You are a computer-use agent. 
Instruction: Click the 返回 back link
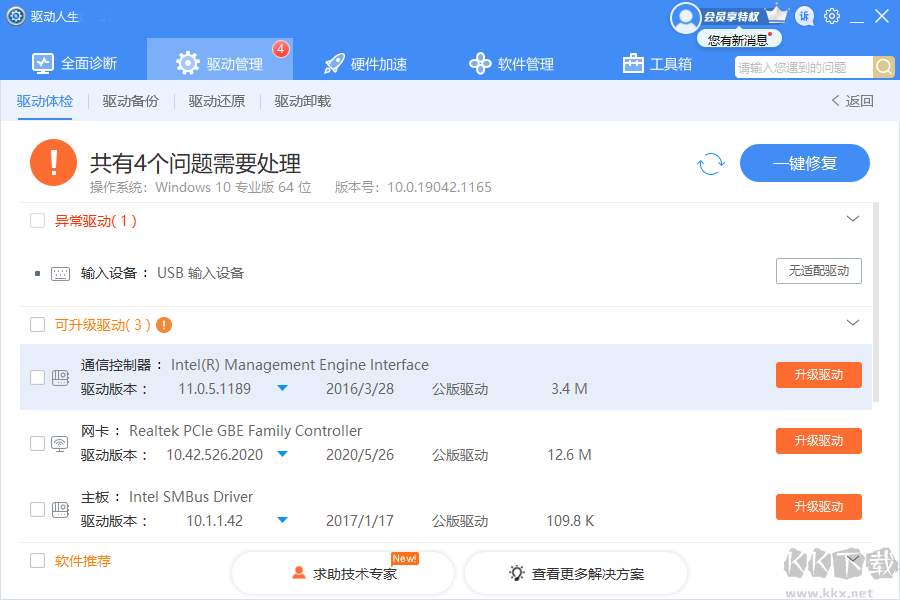[852, 102]
